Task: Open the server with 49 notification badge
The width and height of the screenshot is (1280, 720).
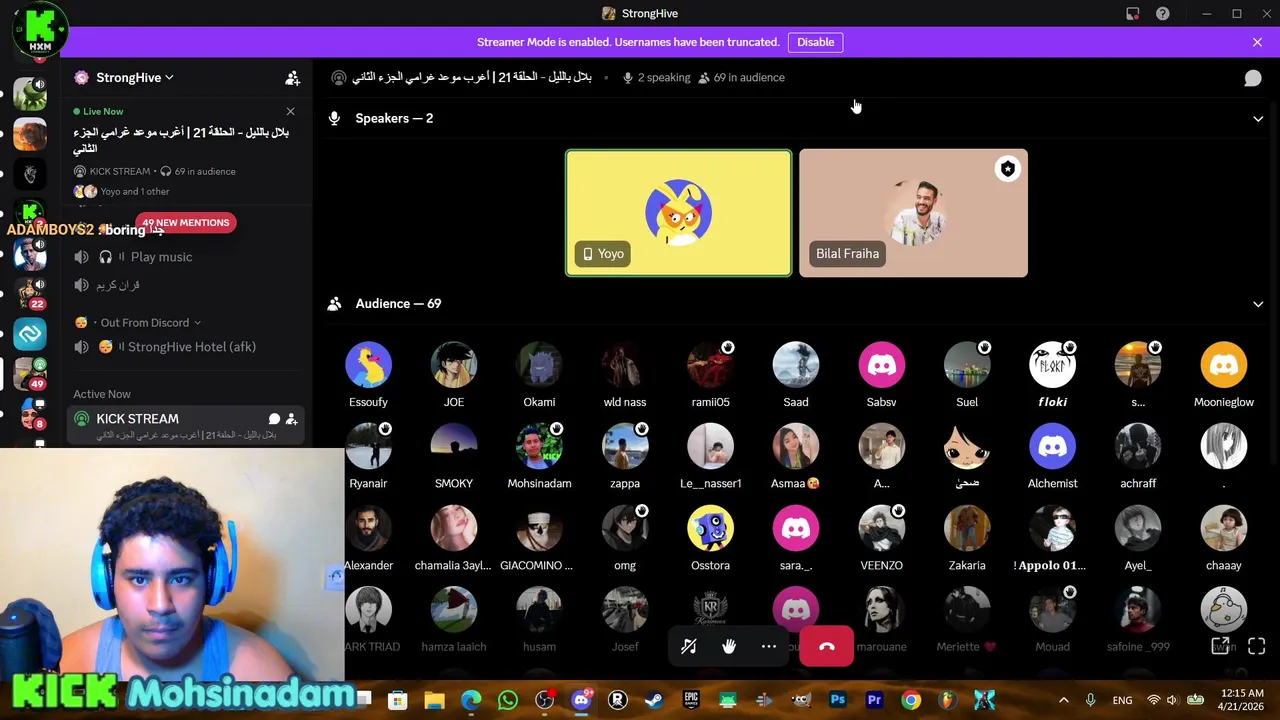Action: point(30,373)
